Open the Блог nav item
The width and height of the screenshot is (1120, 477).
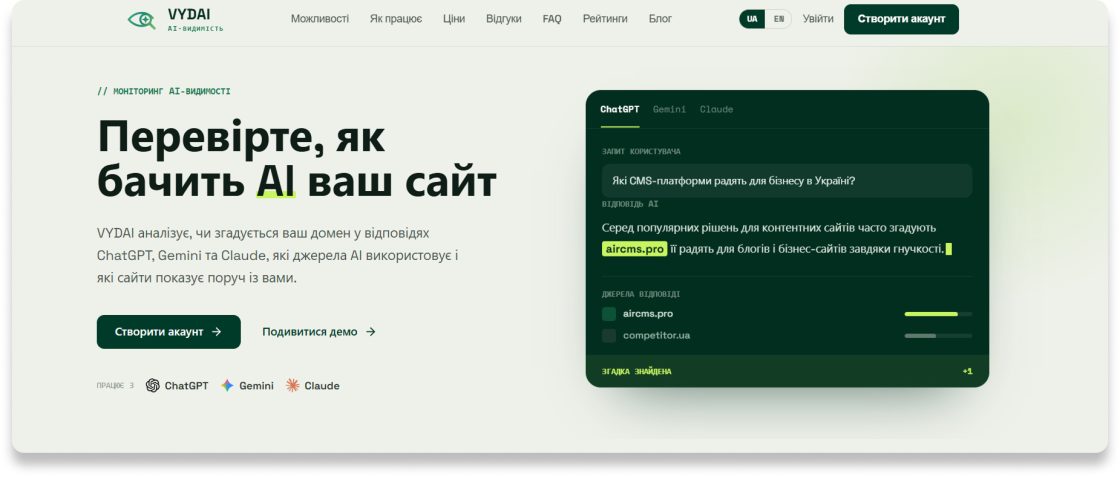click(x=660, y=19)
